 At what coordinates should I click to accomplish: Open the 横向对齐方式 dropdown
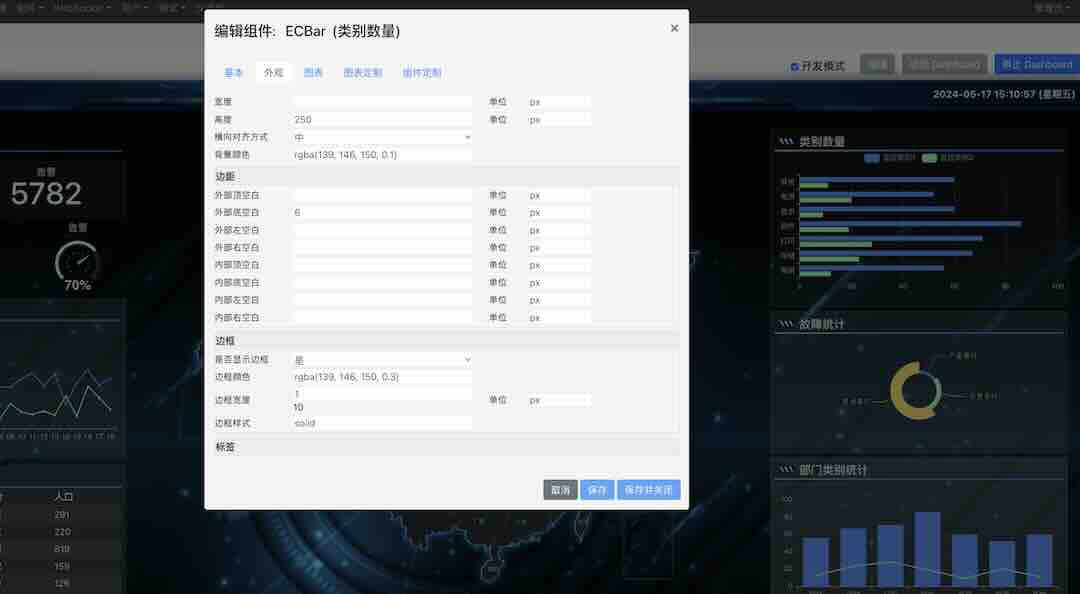[382, 137]
